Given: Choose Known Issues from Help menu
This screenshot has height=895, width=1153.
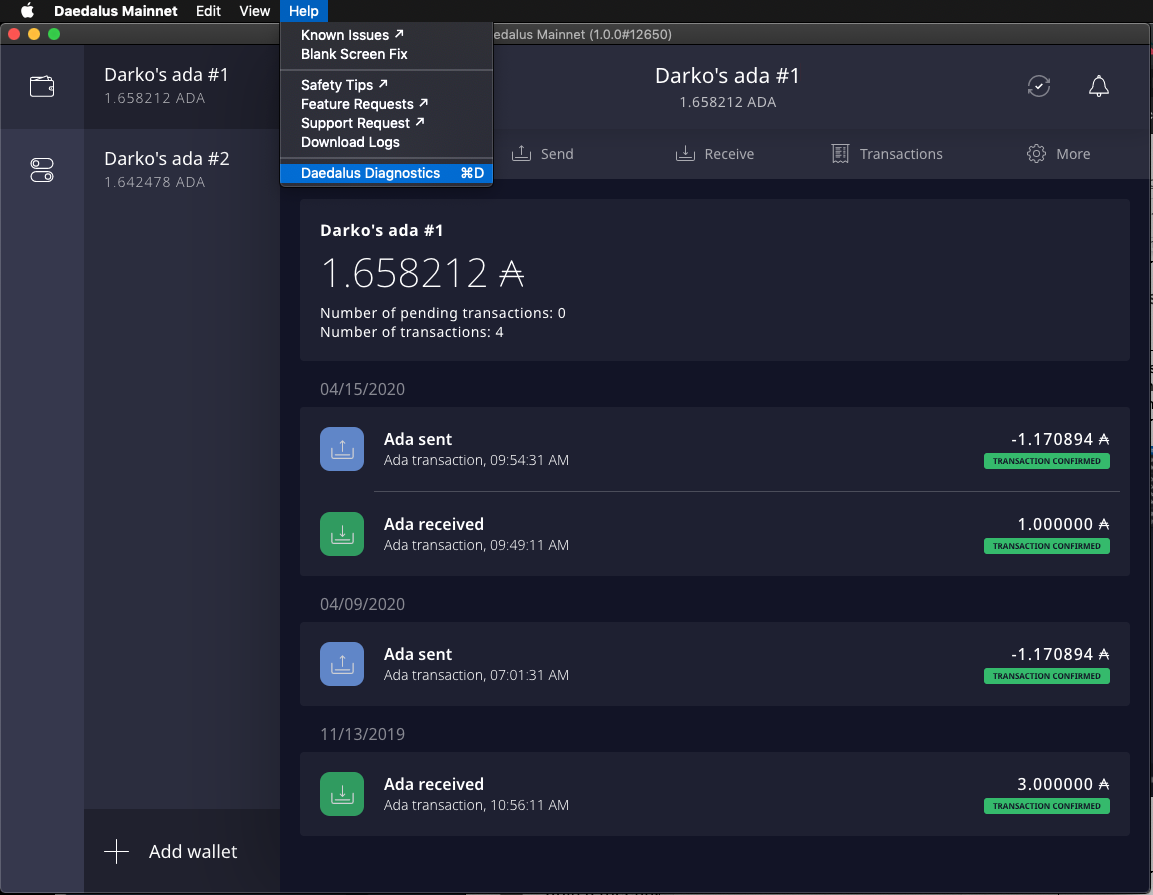Looking at the screenshot, I should pos(386,35).
